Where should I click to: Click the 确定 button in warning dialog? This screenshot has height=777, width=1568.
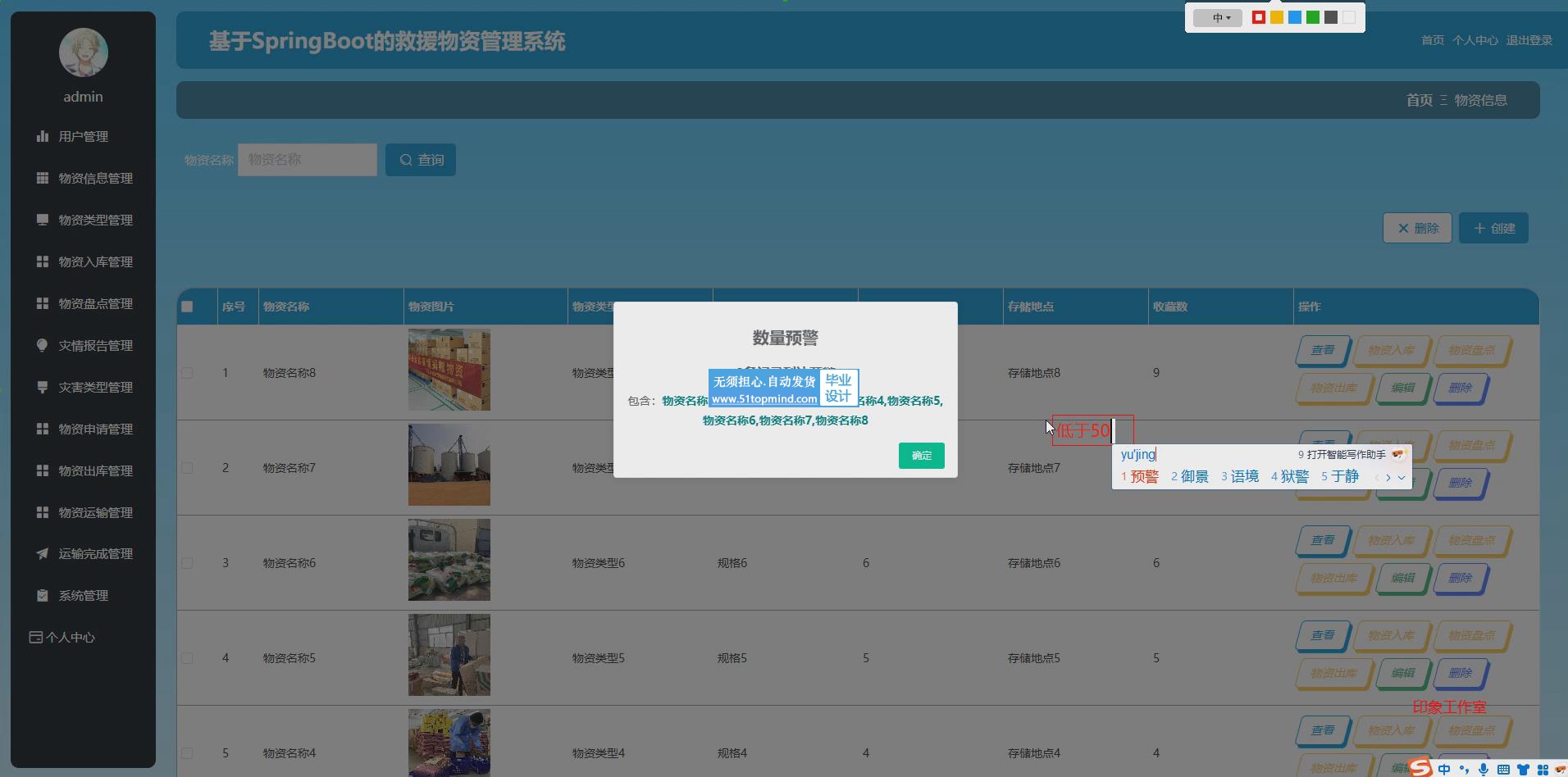tap(921, 456)
